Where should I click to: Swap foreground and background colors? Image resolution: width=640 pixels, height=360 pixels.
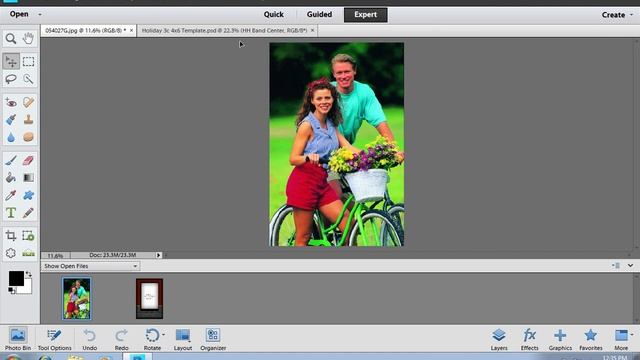point(29,274)
